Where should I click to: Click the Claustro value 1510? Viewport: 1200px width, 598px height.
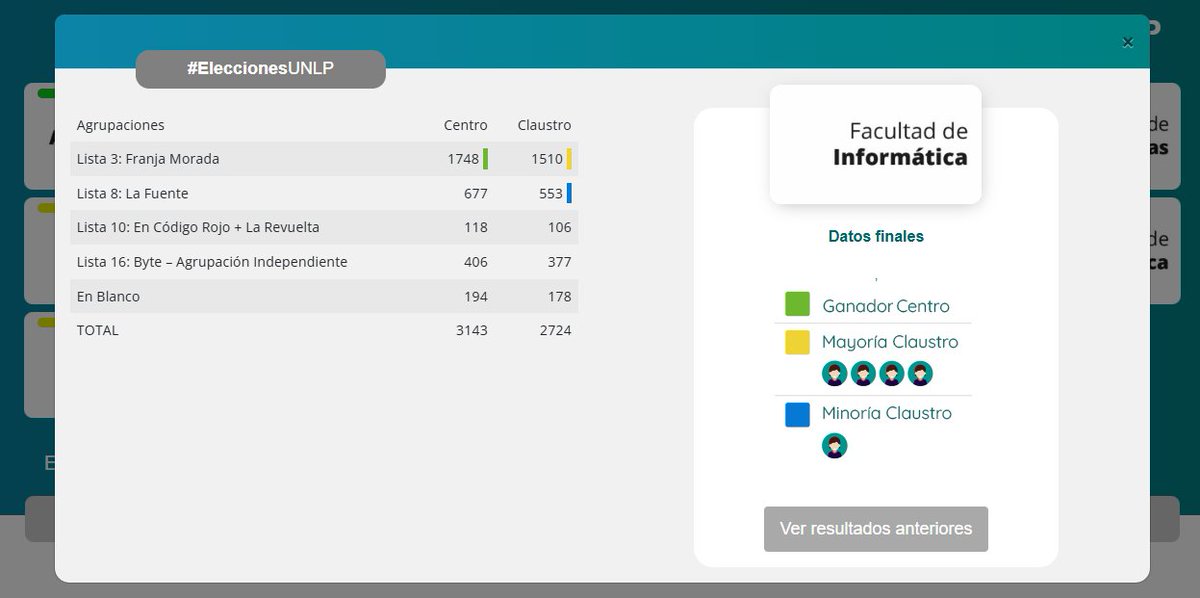pyautogui.click(x=548, y=159)
